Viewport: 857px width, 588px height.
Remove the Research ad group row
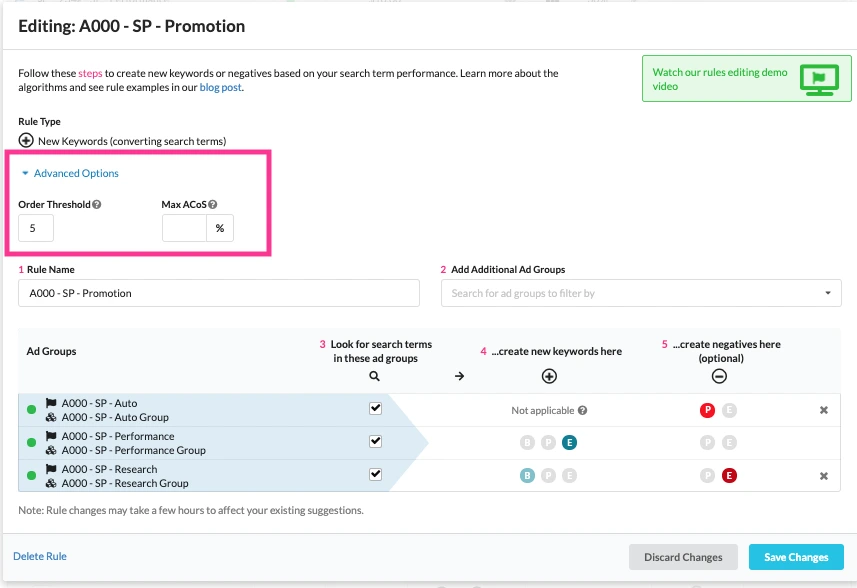tap(823, 476)
